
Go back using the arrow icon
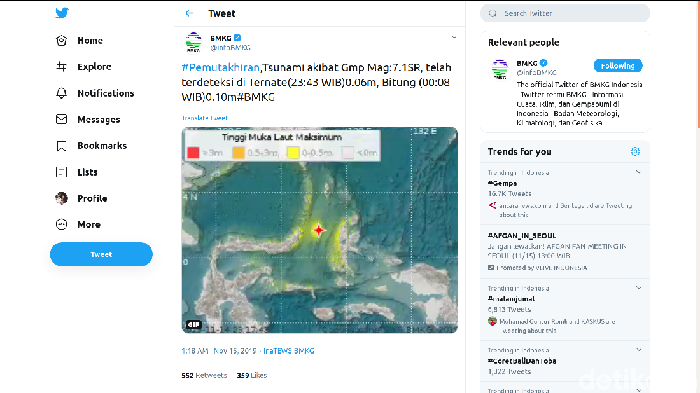189,13
